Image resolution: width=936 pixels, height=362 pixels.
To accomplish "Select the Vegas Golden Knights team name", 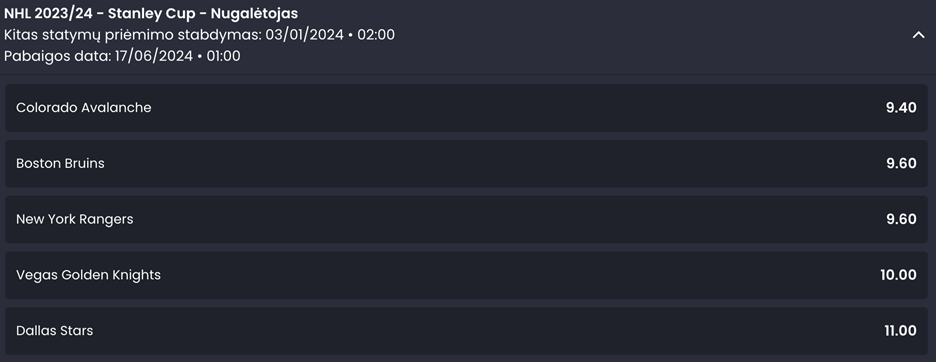I will coord(88,275).
